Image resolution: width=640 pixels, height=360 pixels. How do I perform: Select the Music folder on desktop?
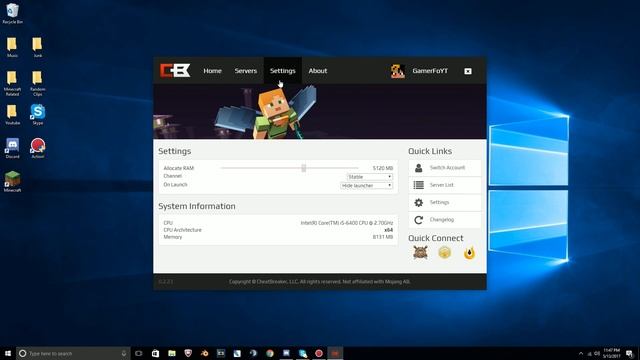12,47
